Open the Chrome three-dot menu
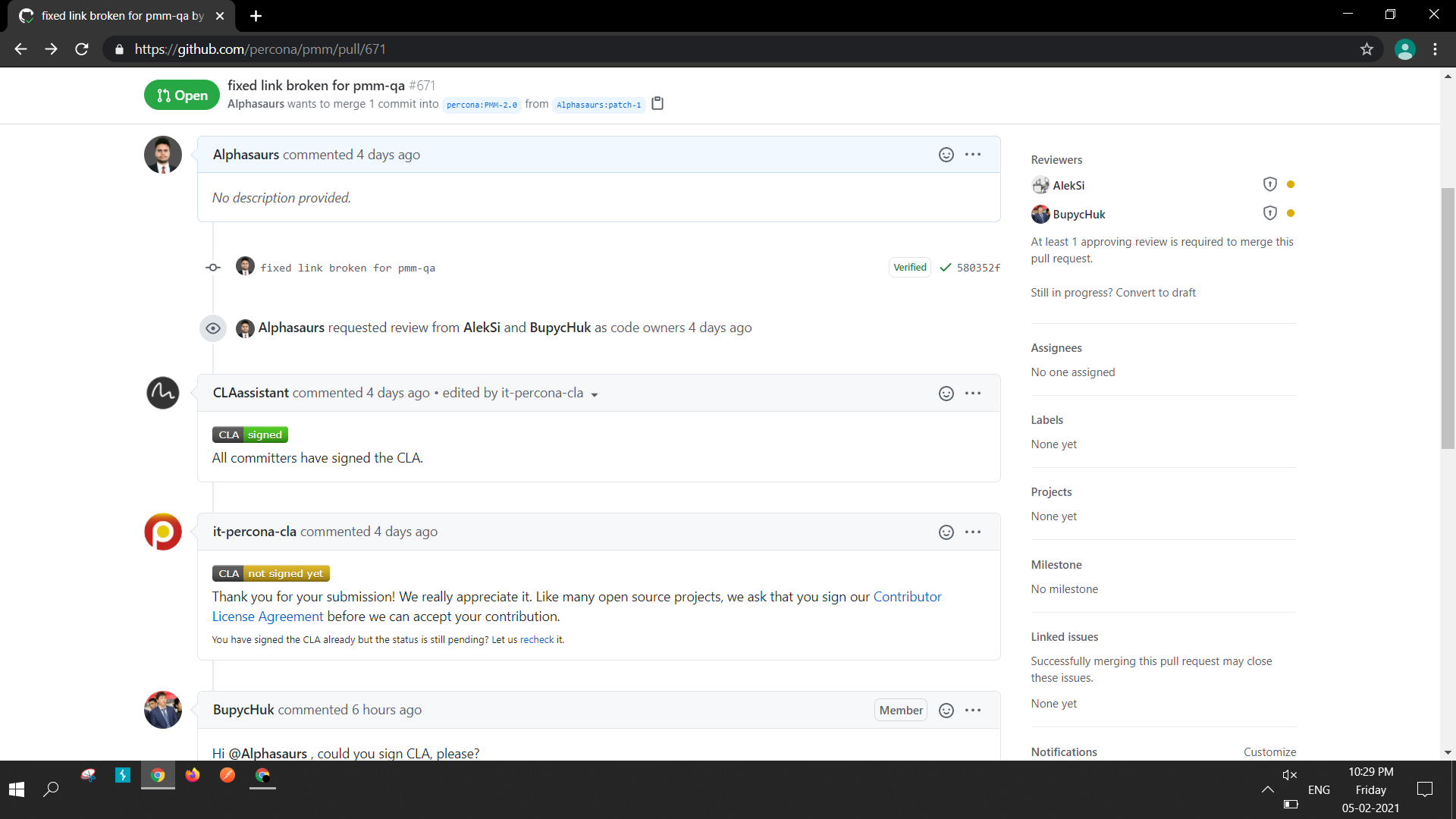 click(1435, 49)
